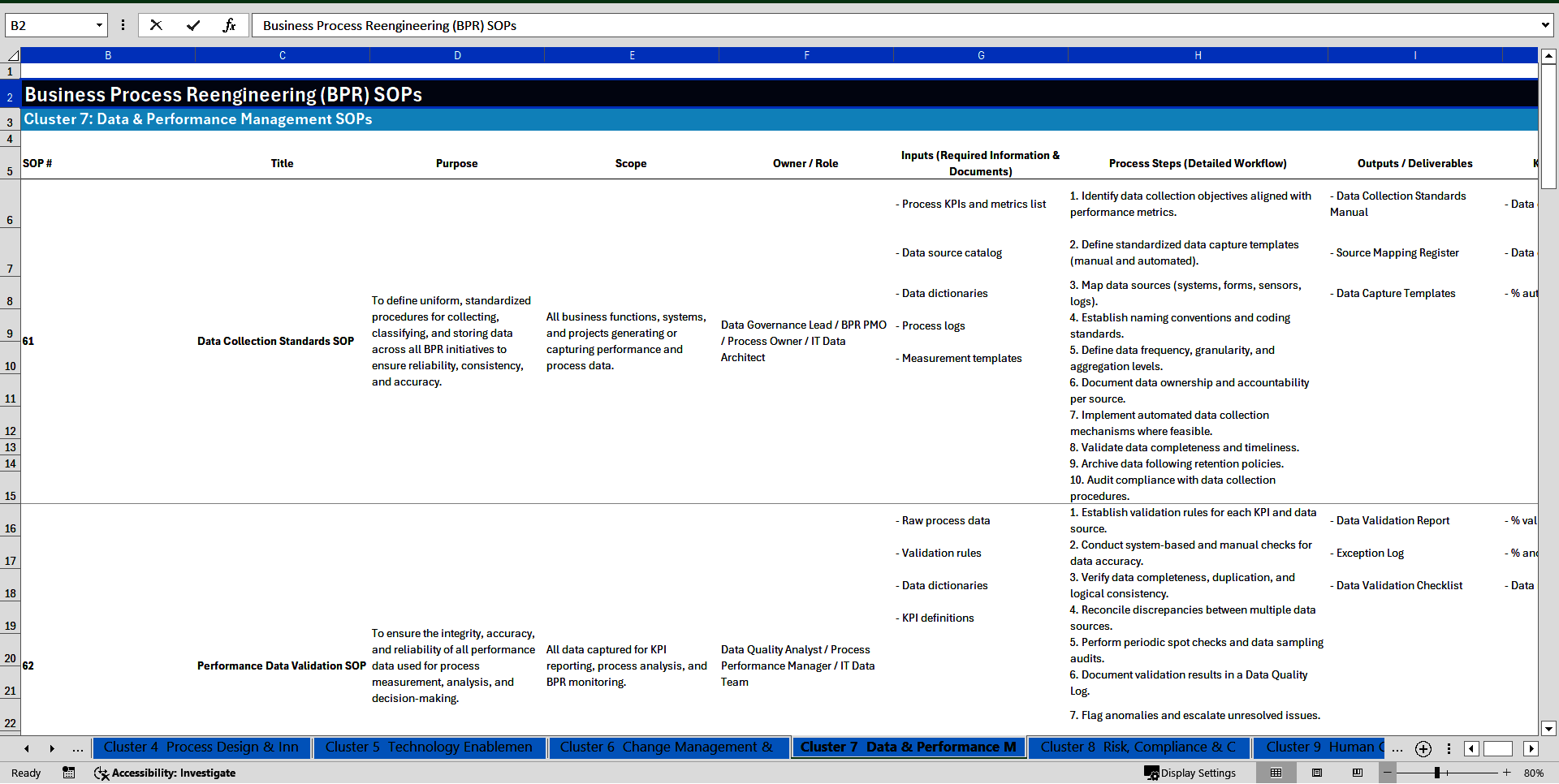
Task: Click the New Sheet plus icon
Action: click(x=1423, y=749)
